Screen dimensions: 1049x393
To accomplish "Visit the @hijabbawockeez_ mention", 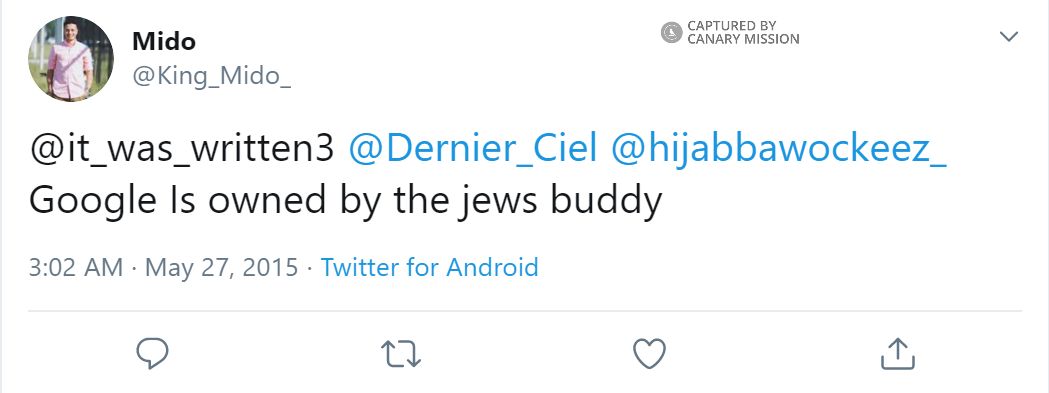I will pyautogui.click(x=779, y=149).
